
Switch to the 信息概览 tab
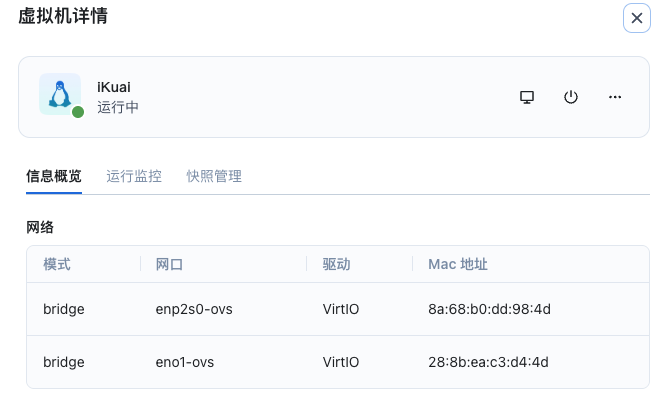click(x=54, y=176)
